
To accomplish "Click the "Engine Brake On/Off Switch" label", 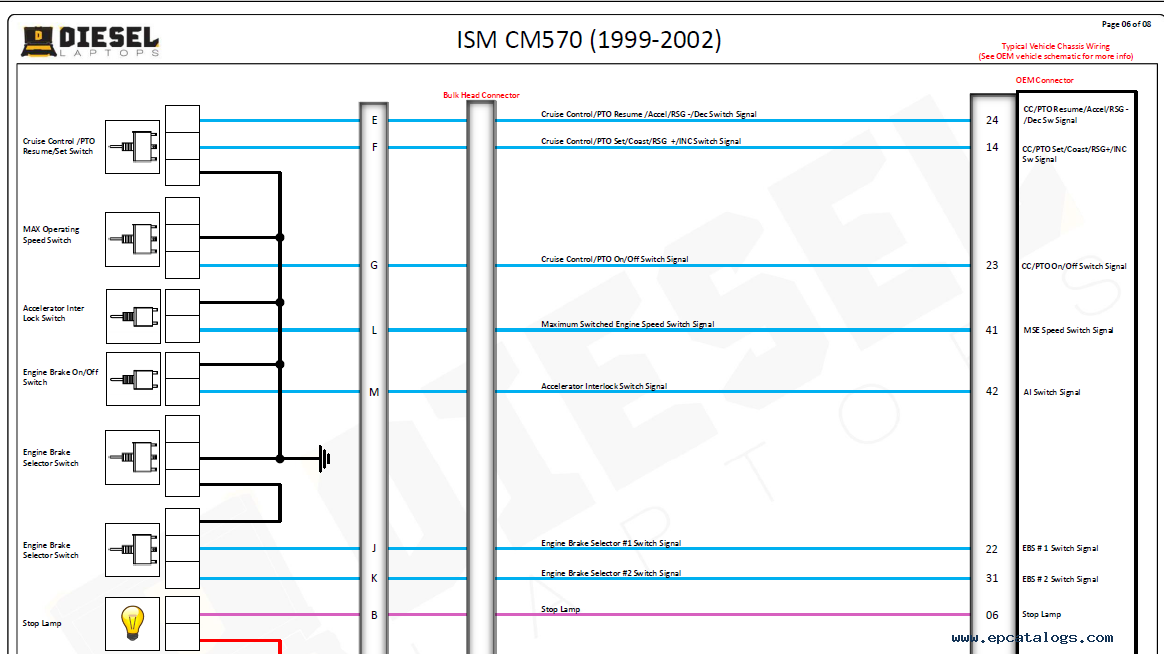I will coord(60,377).
